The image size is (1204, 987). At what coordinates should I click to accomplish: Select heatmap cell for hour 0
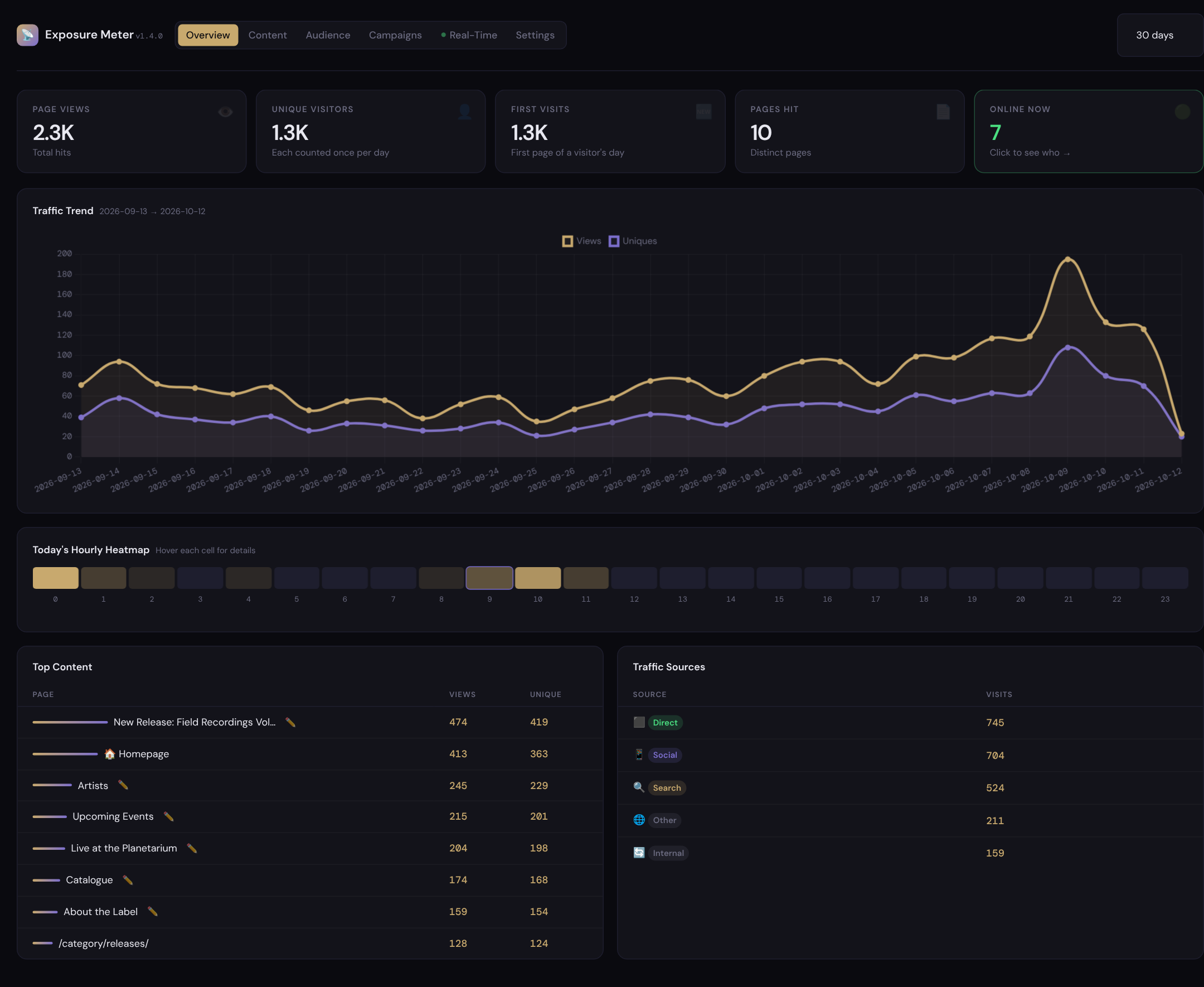coord(56,578)
